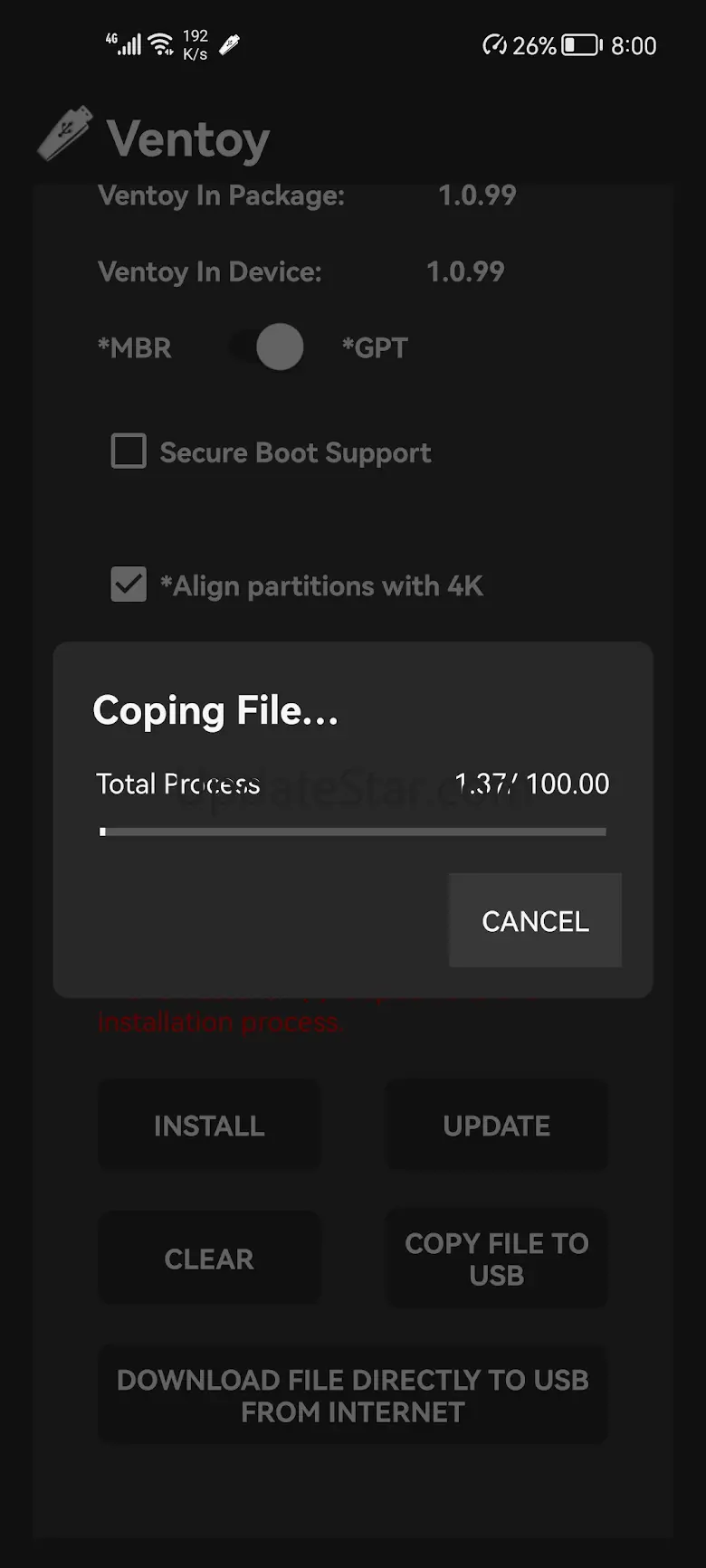Tap the 4G cellular signal icon
This screenshot has width=706, height=1568.
click(124, 43)
